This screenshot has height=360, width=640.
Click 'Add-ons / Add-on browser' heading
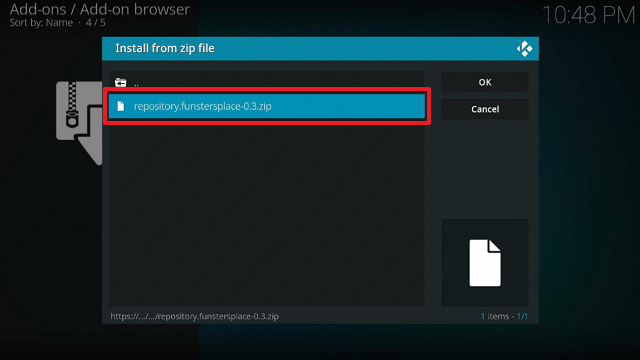point(100,9)
